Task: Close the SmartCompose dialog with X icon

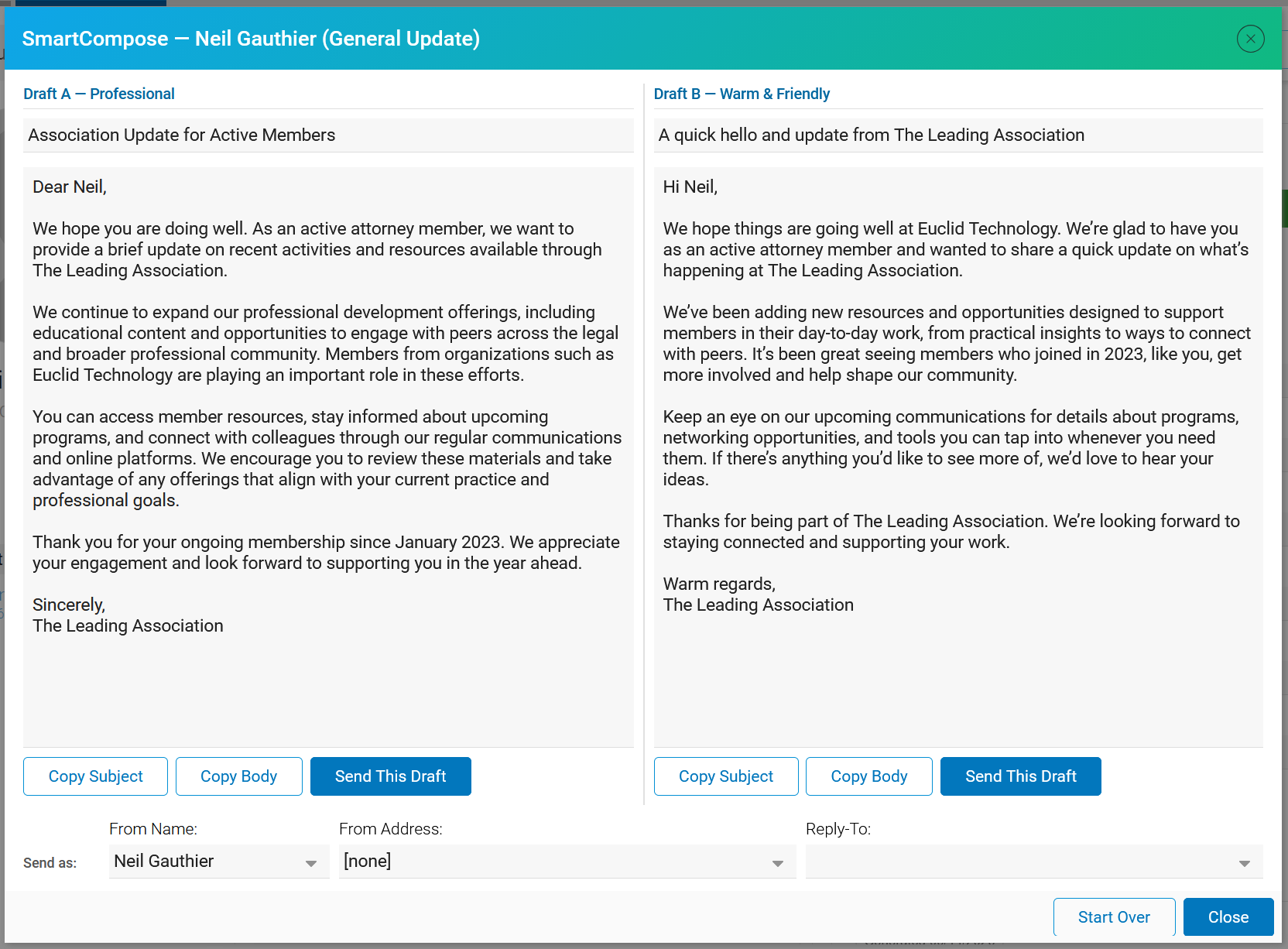Action: pos(1250,39)
